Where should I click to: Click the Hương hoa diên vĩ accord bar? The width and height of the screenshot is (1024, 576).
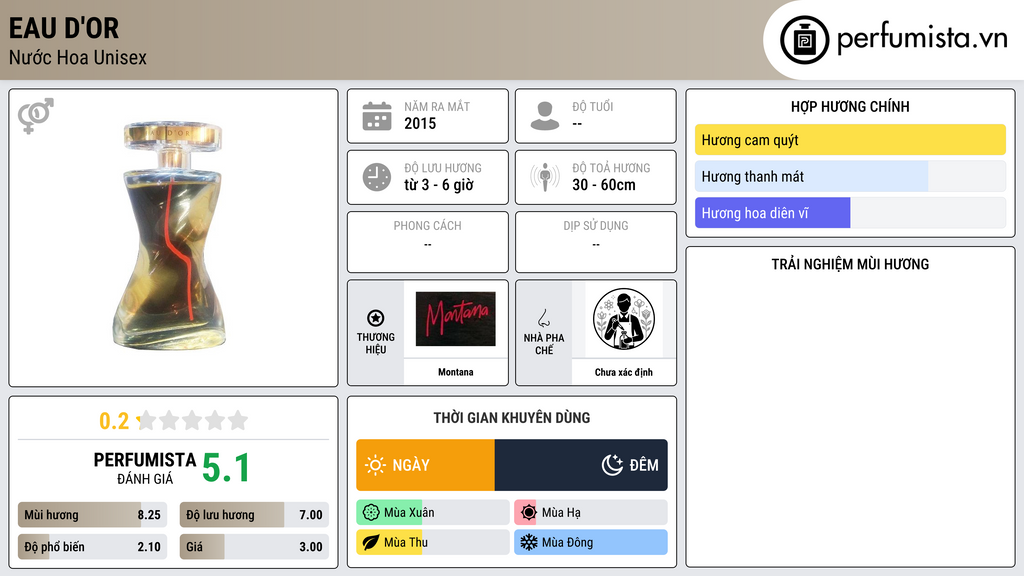click(x=850, y=213)
